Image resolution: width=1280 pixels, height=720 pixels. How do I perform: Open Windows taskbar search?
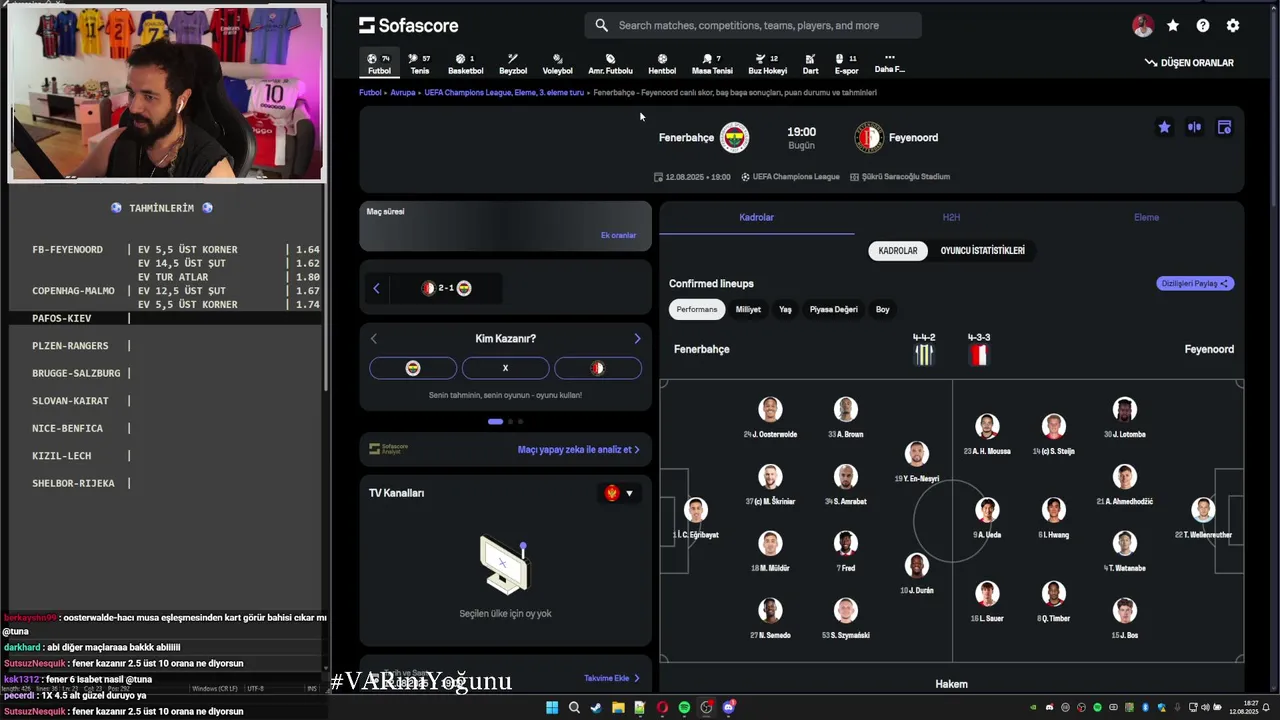coord(574,708)
